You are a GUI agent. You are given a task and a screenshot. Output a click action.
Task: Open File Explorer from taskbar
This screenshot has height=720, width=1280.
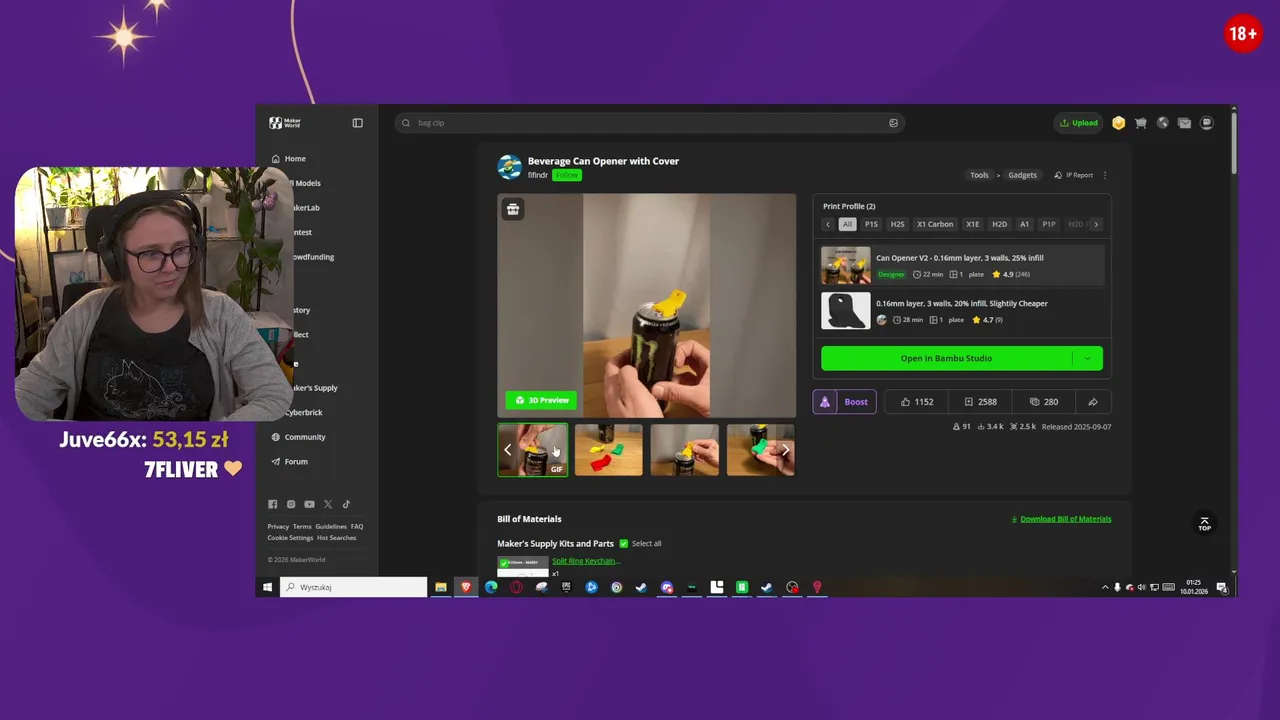point(440,587)
